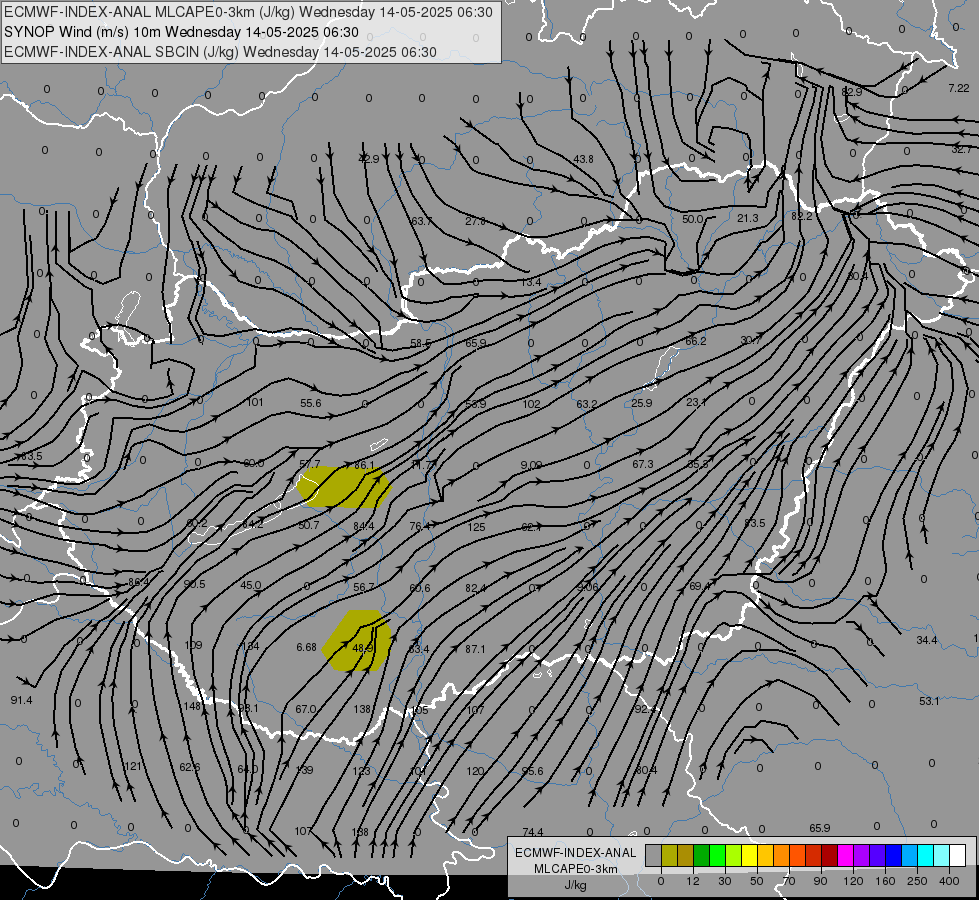
Task: Click the map value 32.7
Action: [962, 149]
